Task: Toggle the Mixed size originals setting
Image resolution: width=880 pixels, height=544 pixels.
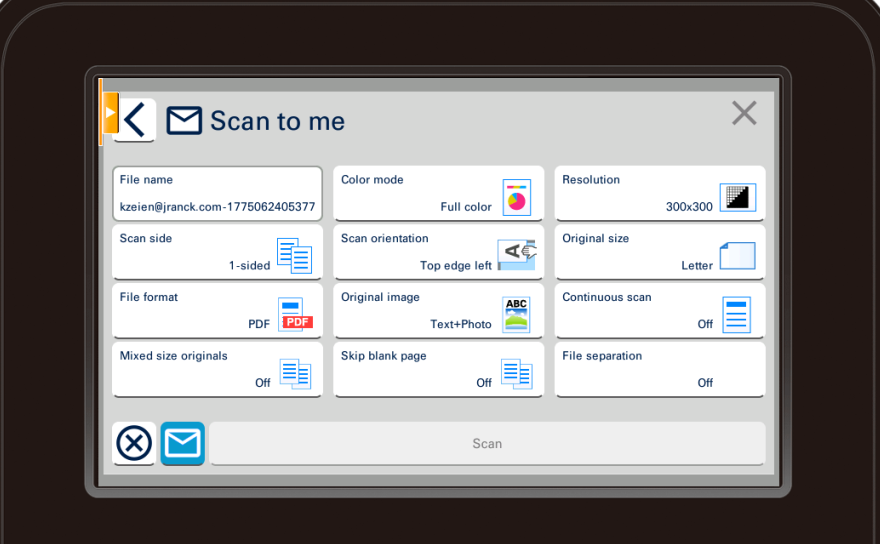Action: (217, 370)
